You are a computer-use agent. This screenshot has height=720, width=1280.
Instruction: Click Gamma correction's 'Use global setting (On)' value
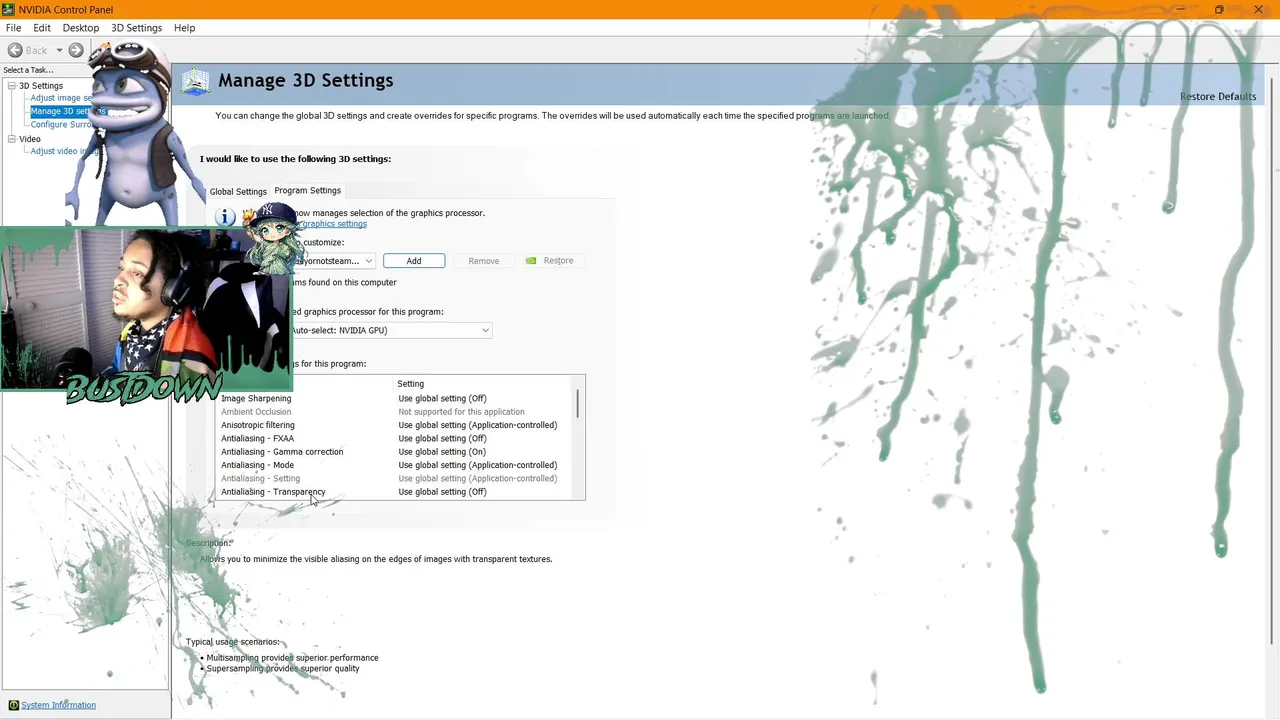tap(442, 452)
